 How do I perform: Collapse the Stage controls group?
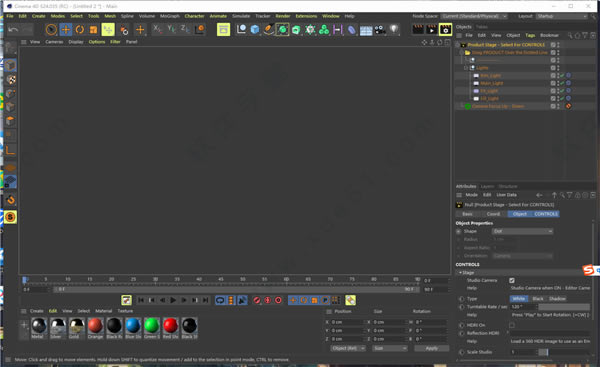tap(460, 272)
